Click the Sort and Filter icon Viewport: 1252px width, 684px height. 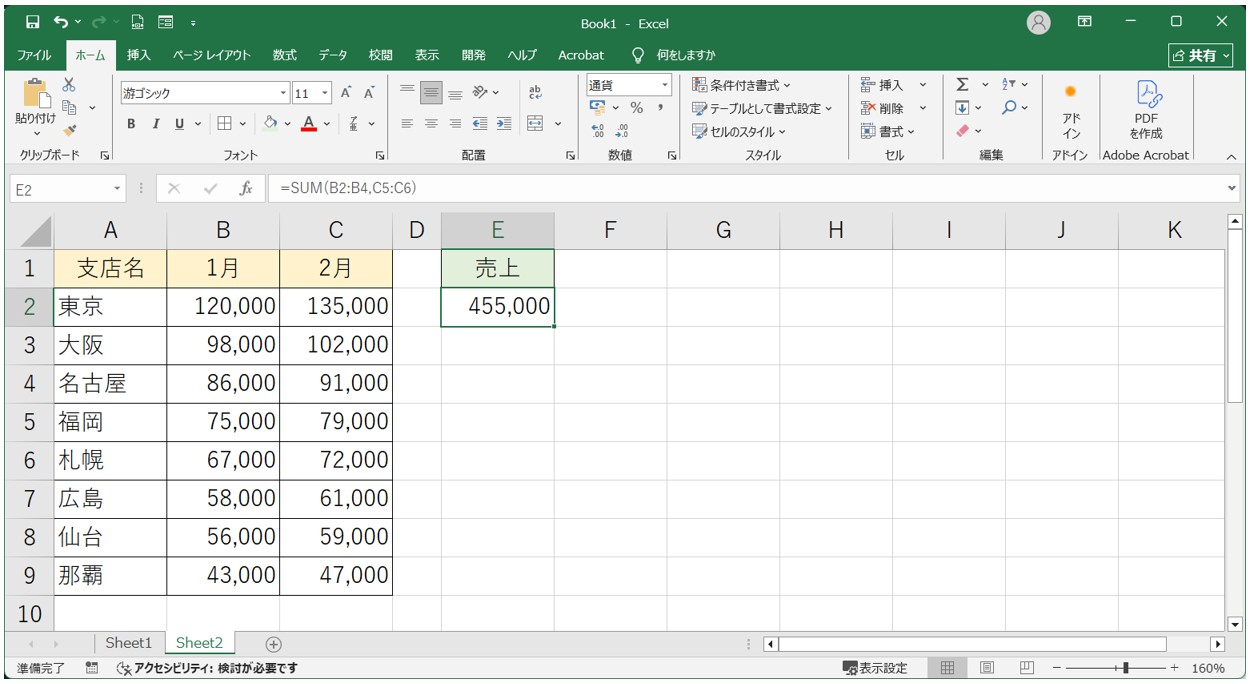pos(1008,85)
